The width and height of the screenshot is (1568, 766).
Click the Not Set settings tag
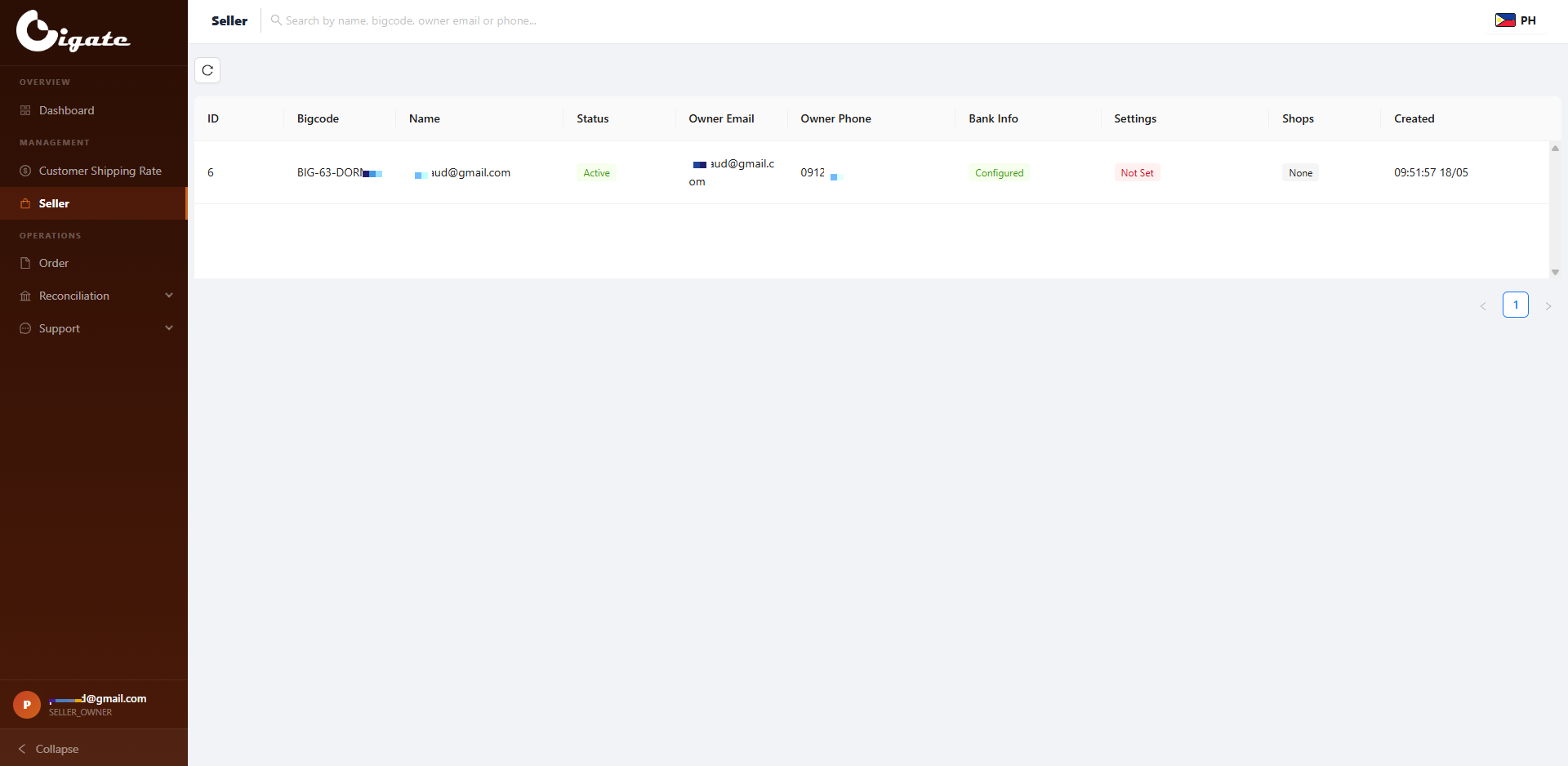tap(1137, 172)
